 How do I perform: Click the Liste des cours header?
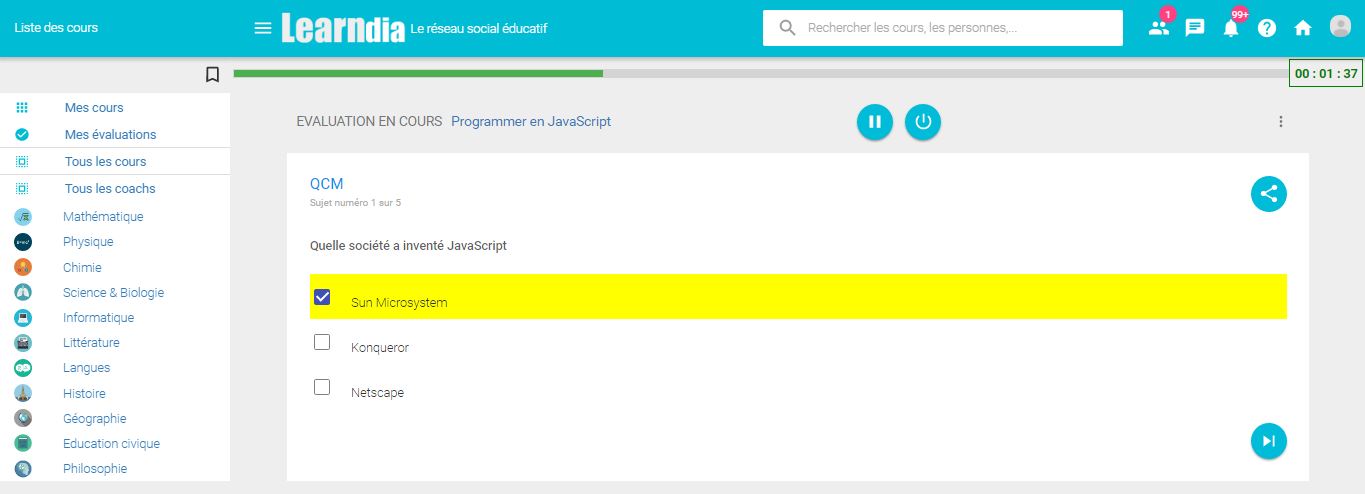click(56, 28)
